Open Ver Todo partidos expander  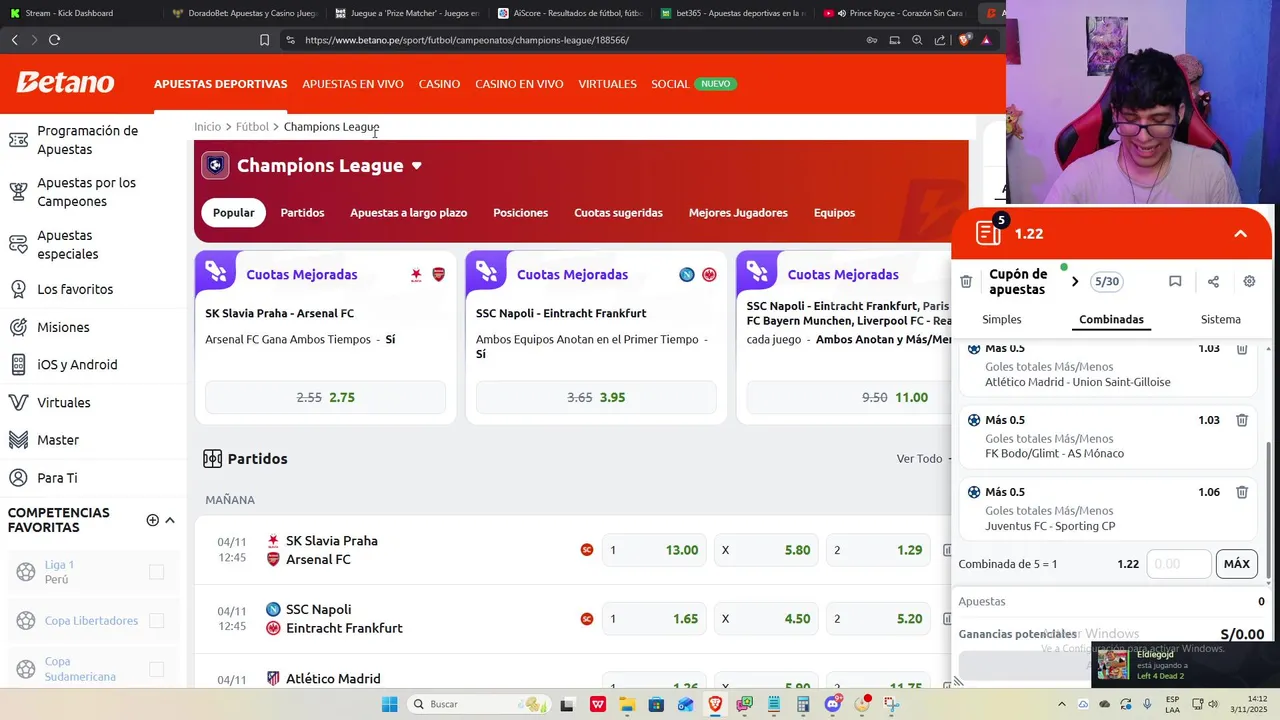[925, 458]
